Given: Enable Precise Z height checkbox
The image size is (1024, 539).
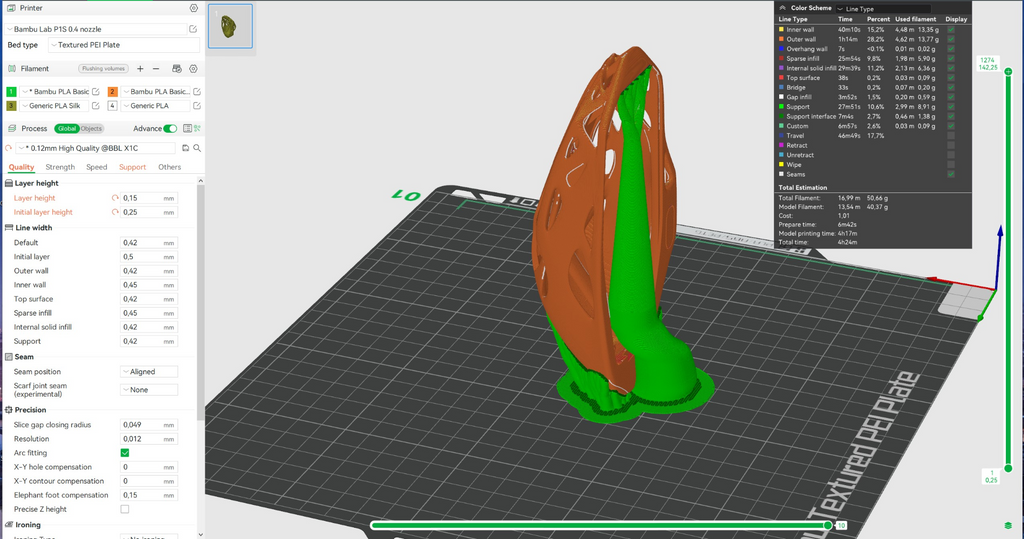Looking at the screenshot, I should [x=125, y=509].
